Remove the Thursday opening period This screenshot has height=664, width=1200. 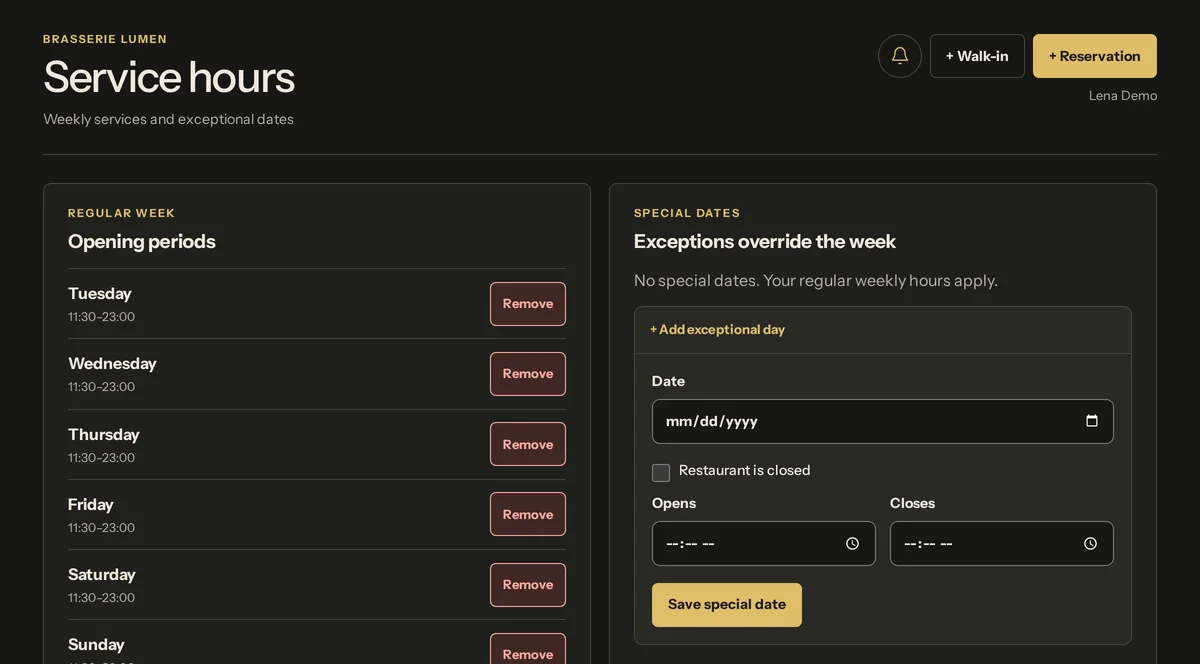click(x=528, y=444)
